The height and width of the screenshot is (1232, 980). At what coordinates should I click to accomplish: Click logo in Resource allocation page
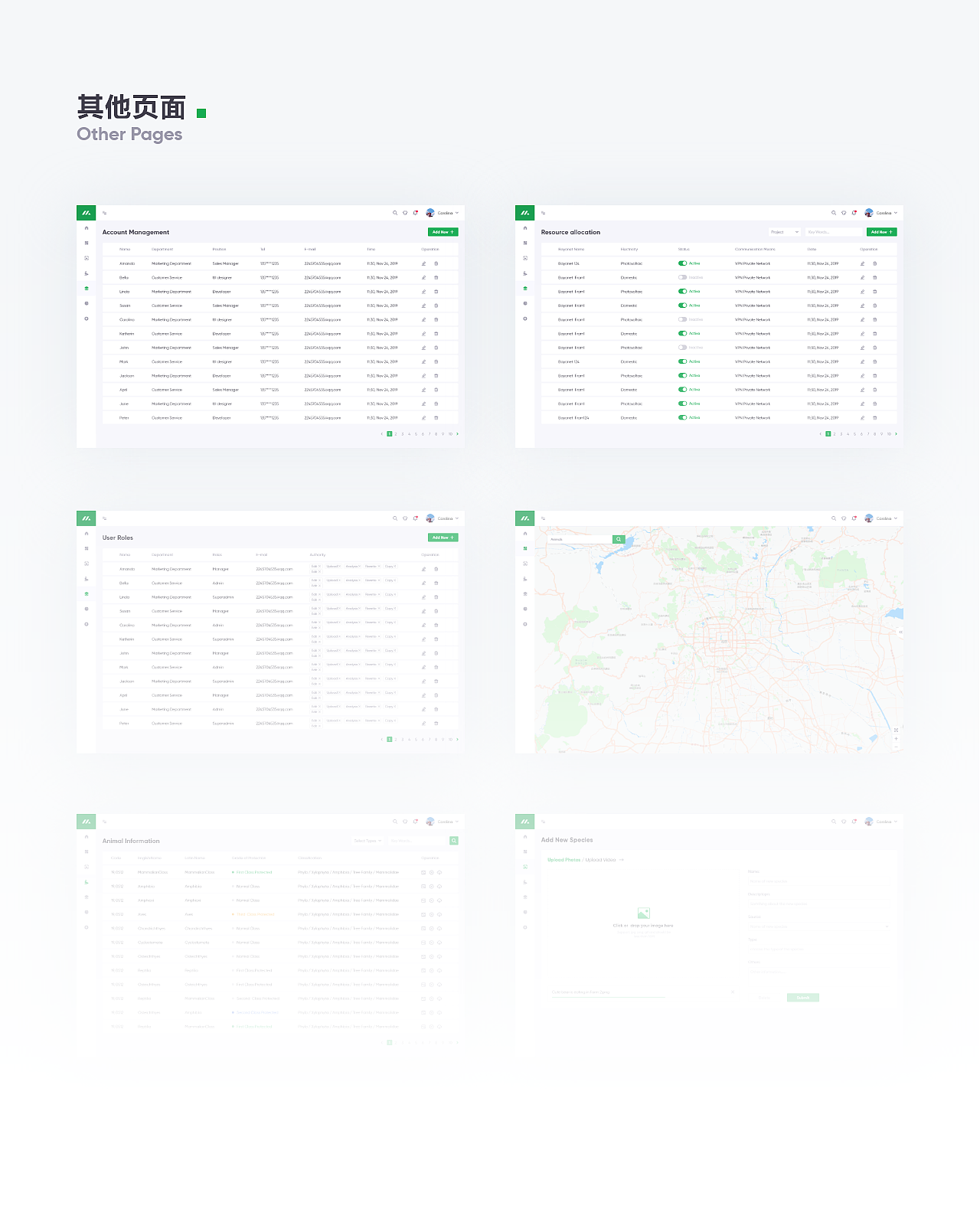[525, 213]
